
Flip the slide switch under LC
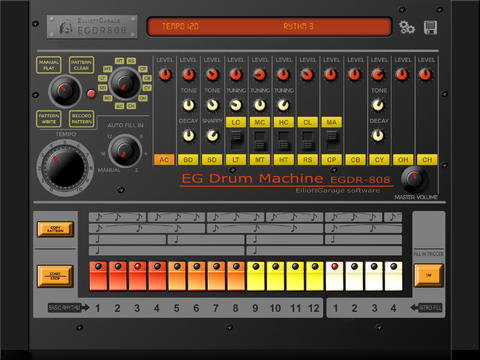[236, 141]
